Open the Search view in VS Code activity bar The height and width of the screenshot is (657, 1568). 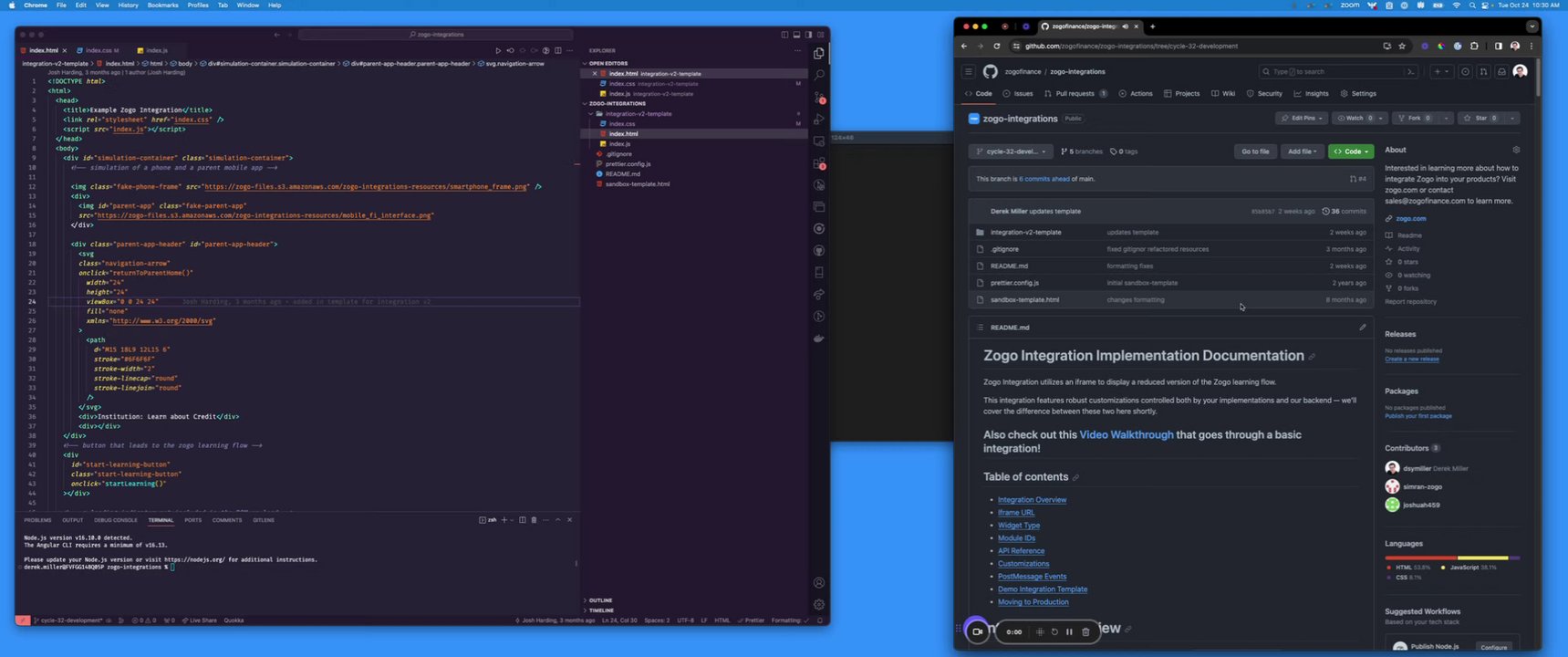[x=819, y=75]
